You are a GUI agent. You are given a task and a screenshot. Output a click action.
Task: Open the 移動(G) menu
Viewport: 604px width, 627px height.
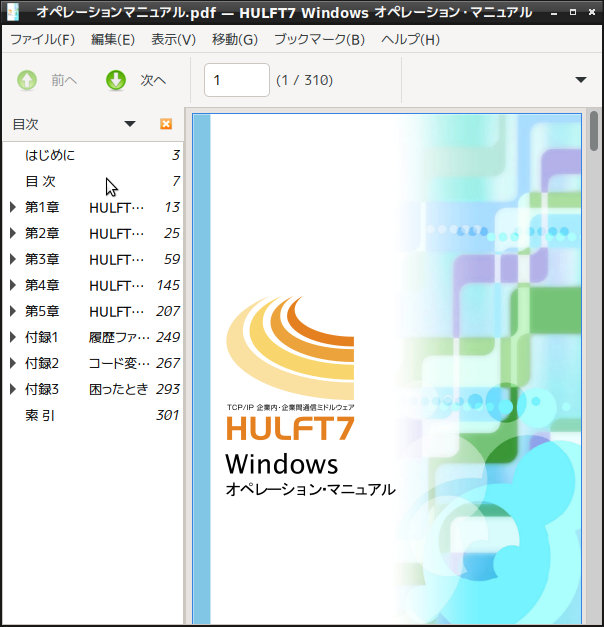pyautogui.click(x=235, y=40)
